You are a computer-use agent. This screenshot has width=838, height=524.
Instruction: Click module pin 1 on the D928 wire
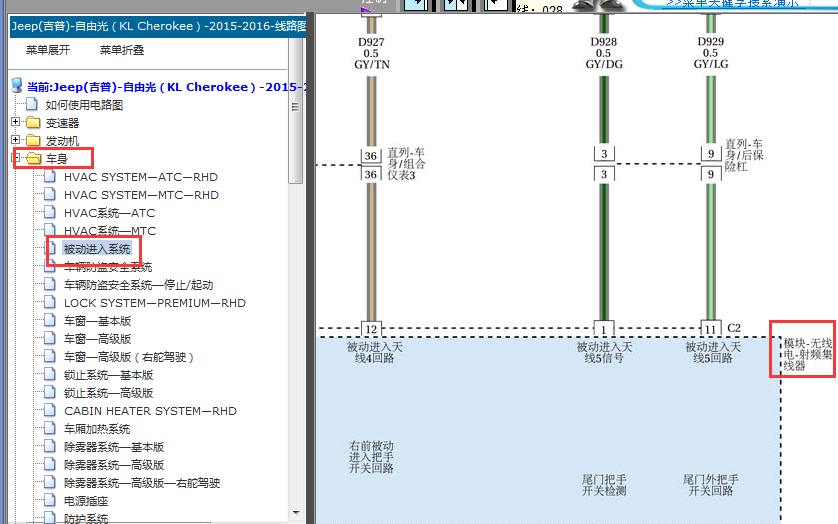(604, 329)
